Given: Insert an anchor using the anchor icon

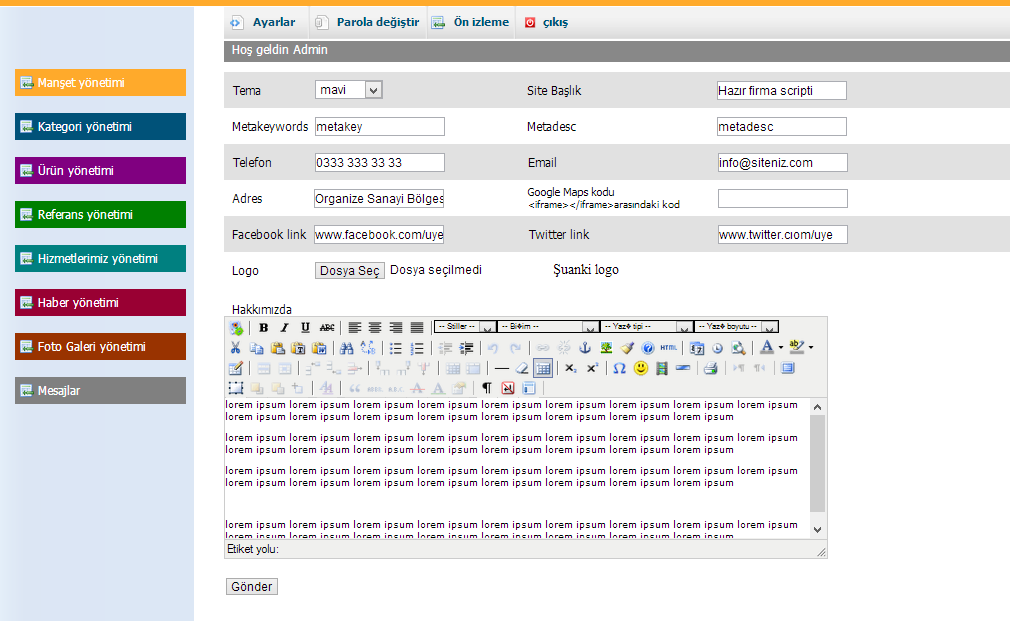Looking at the screenshot, I should pyautogui.click(x=586, y=348).
